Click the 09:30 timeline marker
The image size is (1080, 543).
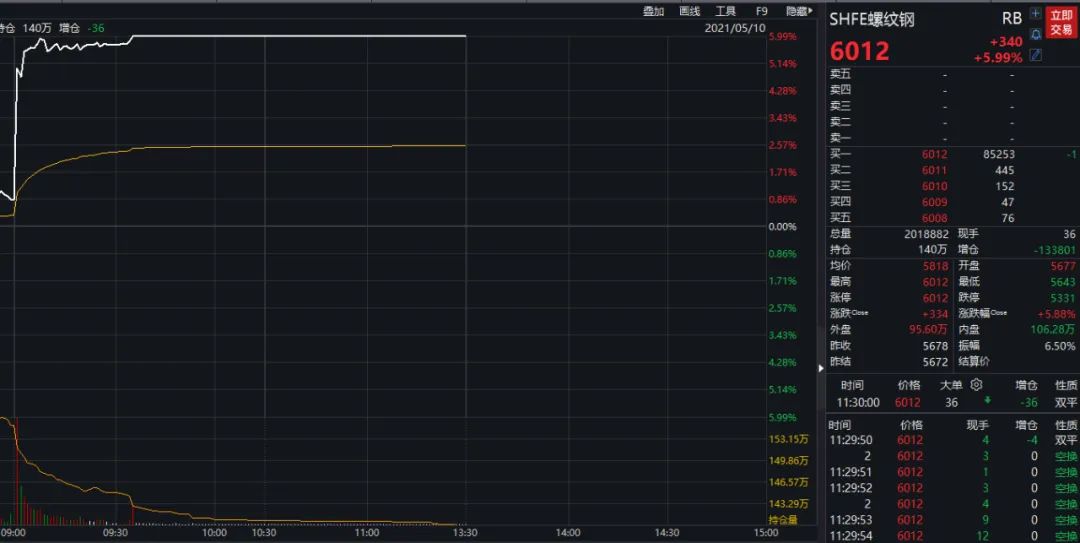point(118,533)
